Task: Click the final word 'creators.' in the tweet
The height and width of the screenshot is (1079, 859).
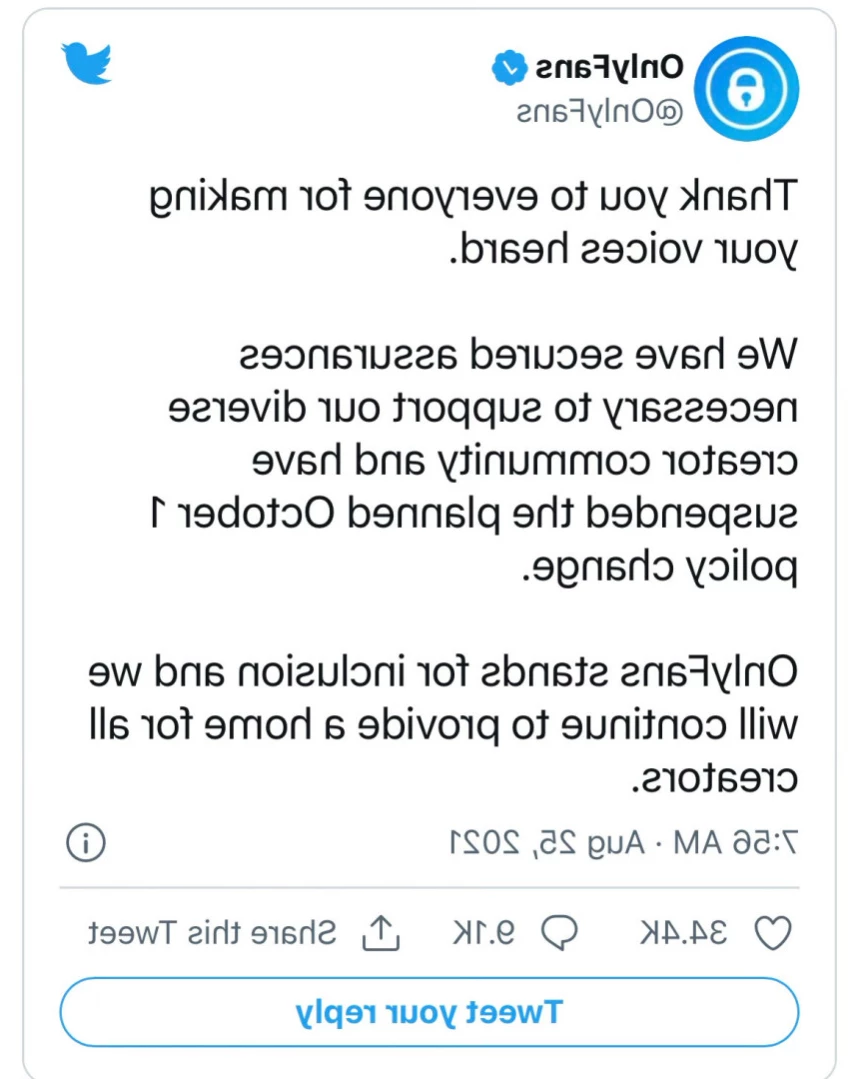Action: pyautogui.click(x=714, y=779)
